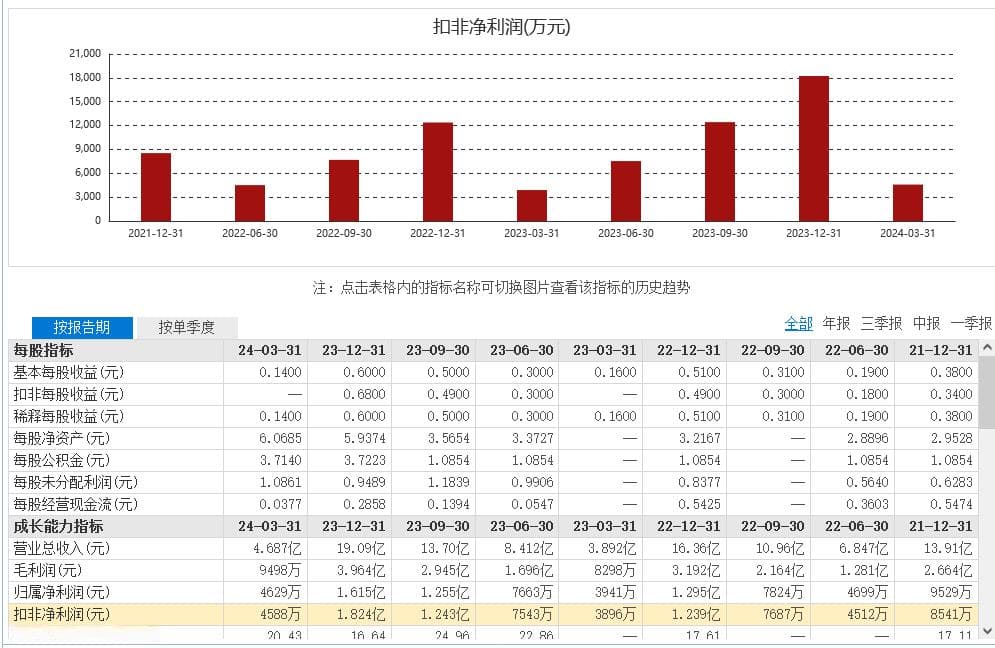Click the chart title 扣非净利润(万元)
Viewport: 995px width, 648px height.
(501, 27)
